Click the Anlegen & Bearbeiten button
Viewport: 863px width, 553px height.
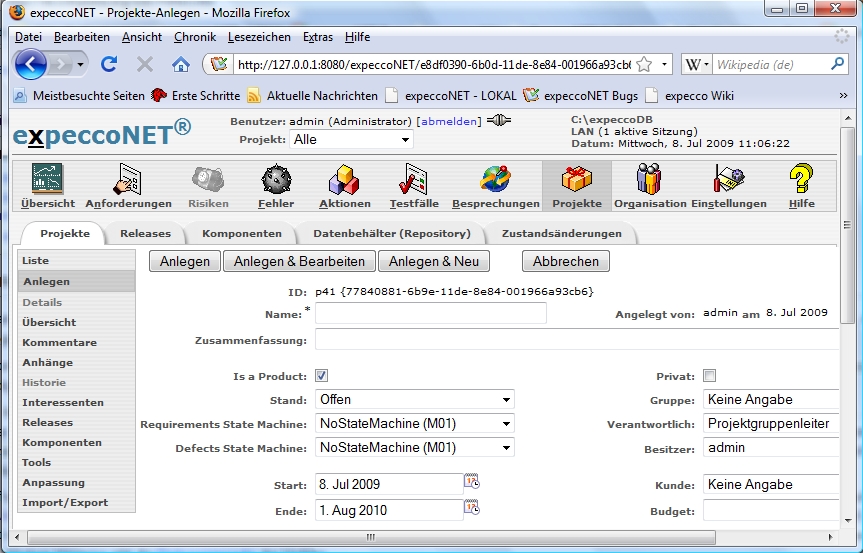[x=299, y=261]
